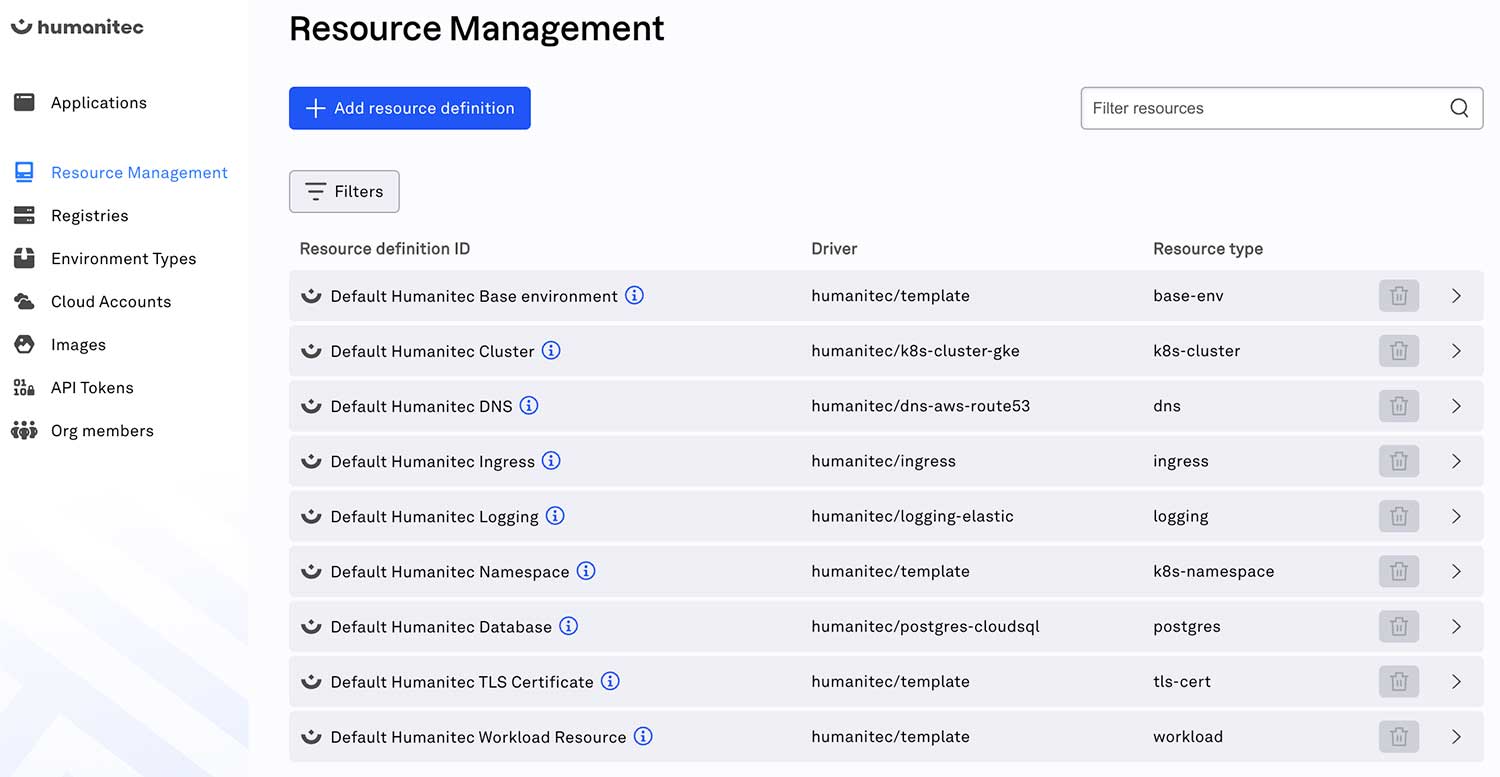Click trash icon for Database row
The image size is (1500, 777).
tap(1399, 626)
